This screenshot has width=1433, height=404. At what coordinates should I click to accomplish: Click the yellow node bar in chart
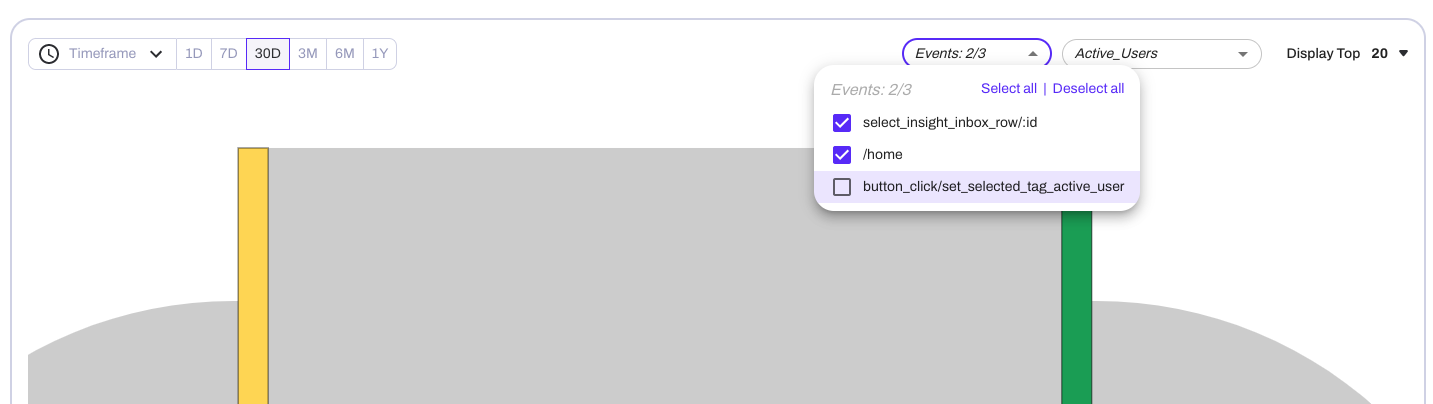click(x=253, y=276)
